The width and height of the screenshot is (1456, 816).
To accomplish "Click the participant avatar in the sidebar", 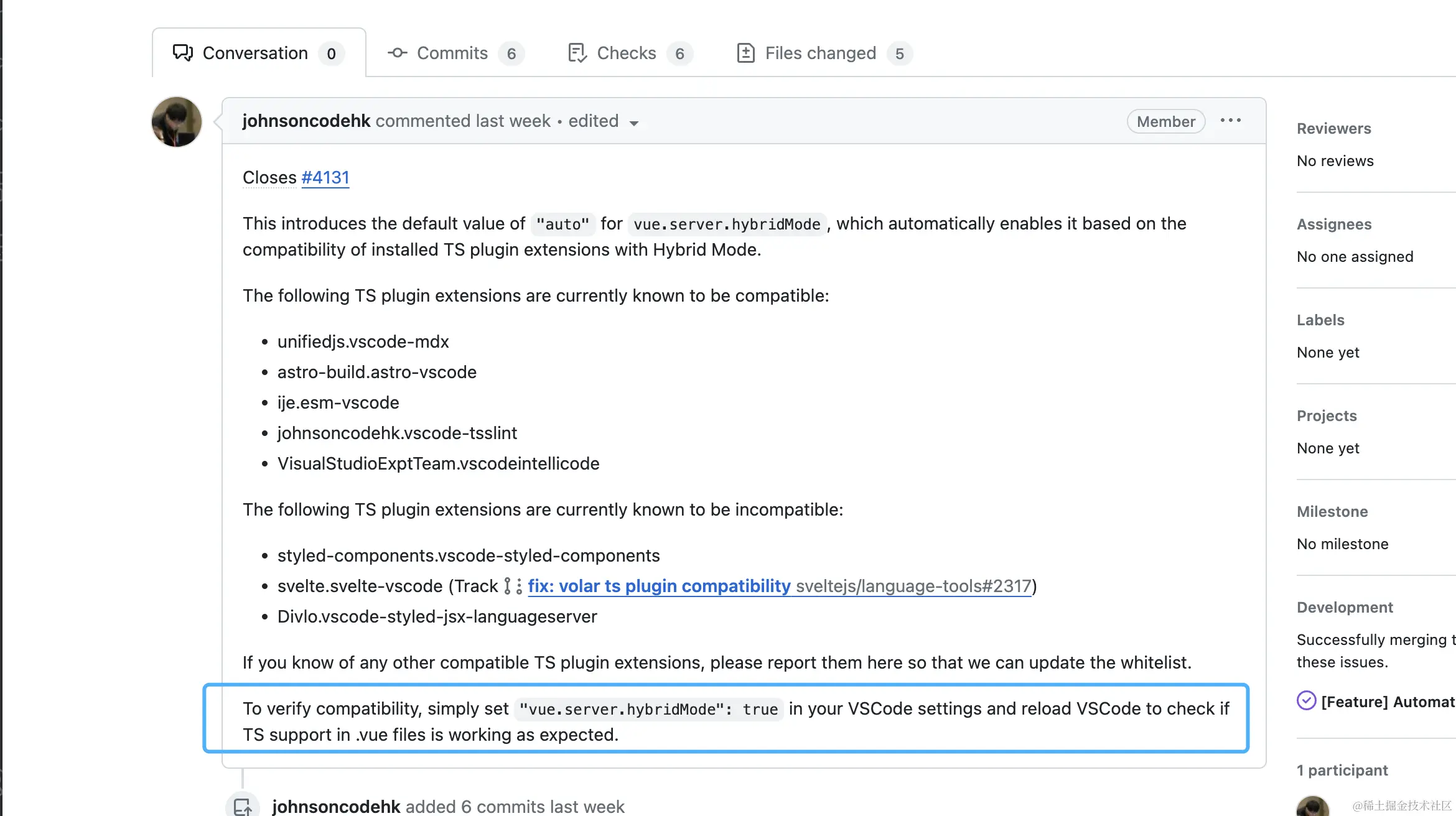I will coord(1312,806).
